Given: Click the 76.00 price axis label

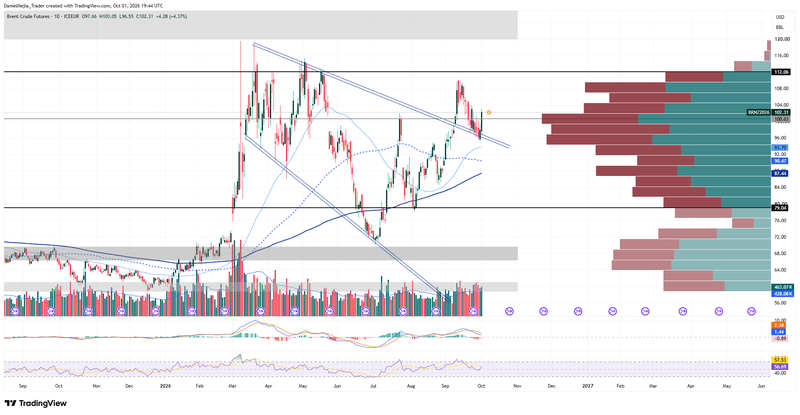Looking at the screenshot, I should pos(781,221).
